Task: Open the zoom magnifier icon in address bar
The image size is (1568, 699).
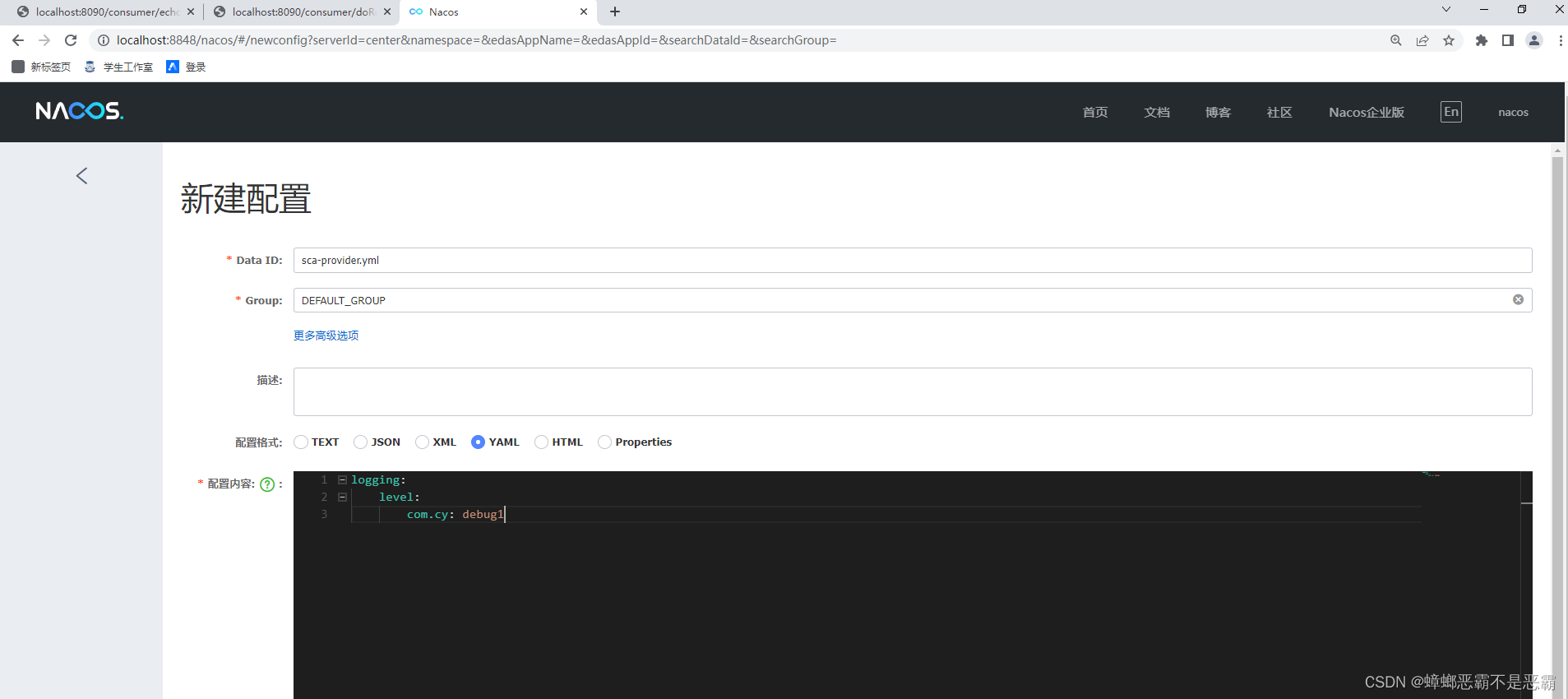Action: coord(1395,40)
